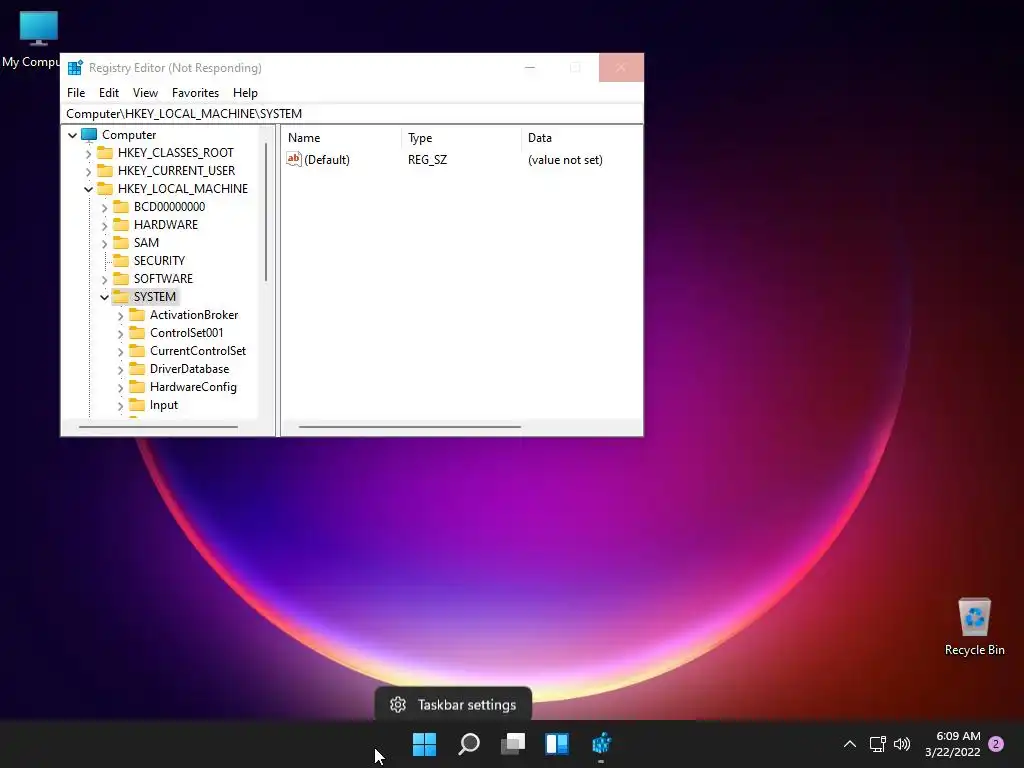Click the SAM folder icon
The width and height of the screenshot is (1024, 768).
pyautogui.click(x=121, y=243)
